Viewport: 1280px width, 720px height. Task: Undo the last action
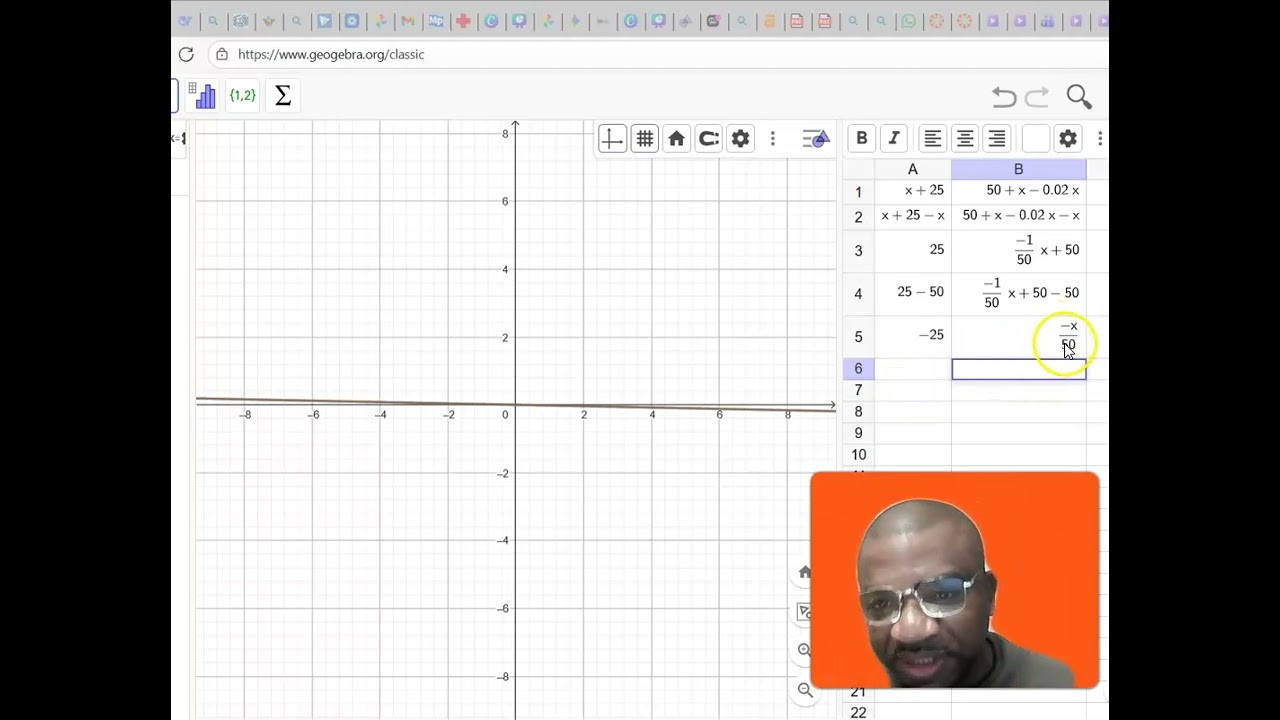point(1004,97)
